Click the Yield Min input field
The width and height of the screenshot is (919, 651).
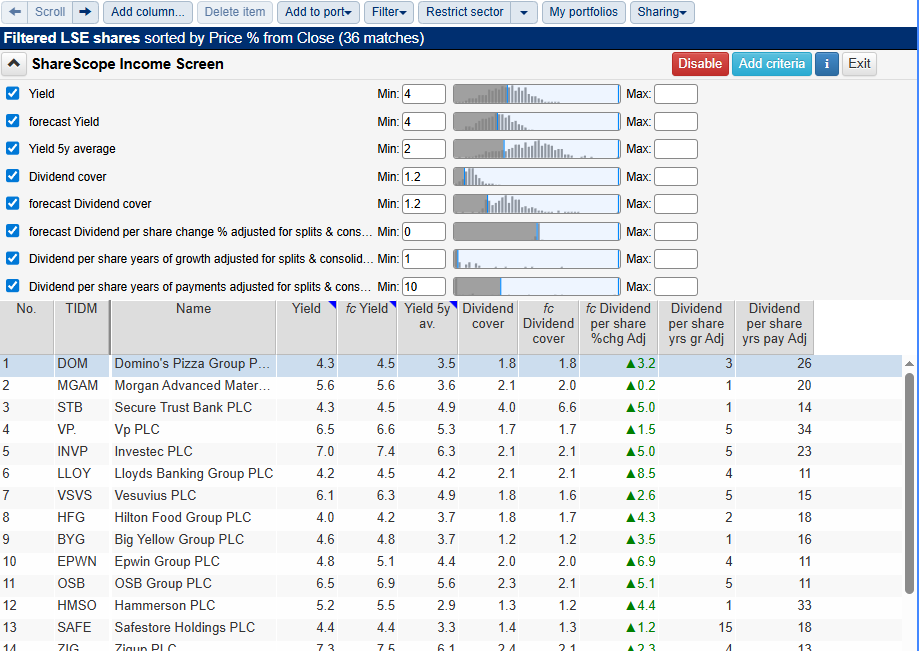click(424, 94)
